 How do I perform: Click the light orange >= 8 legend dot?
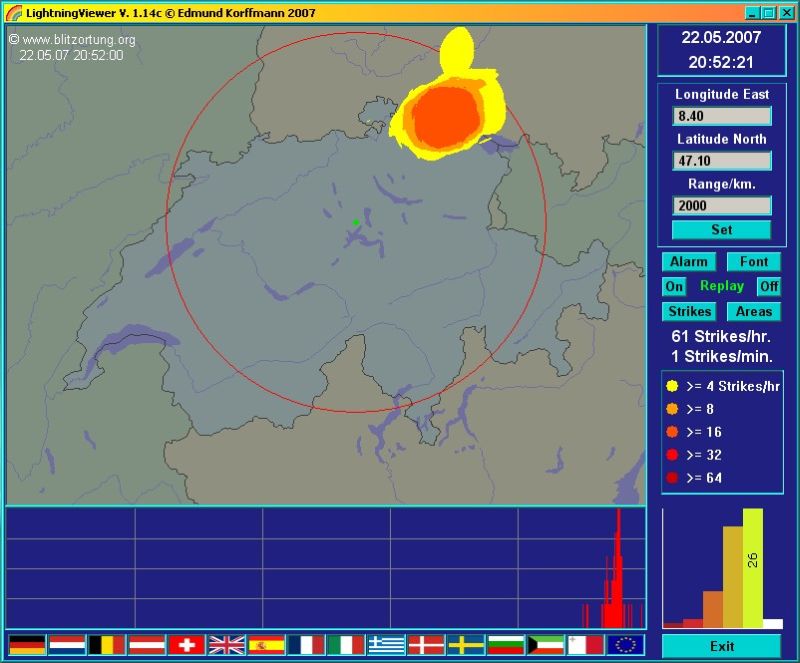coord(672,409)
